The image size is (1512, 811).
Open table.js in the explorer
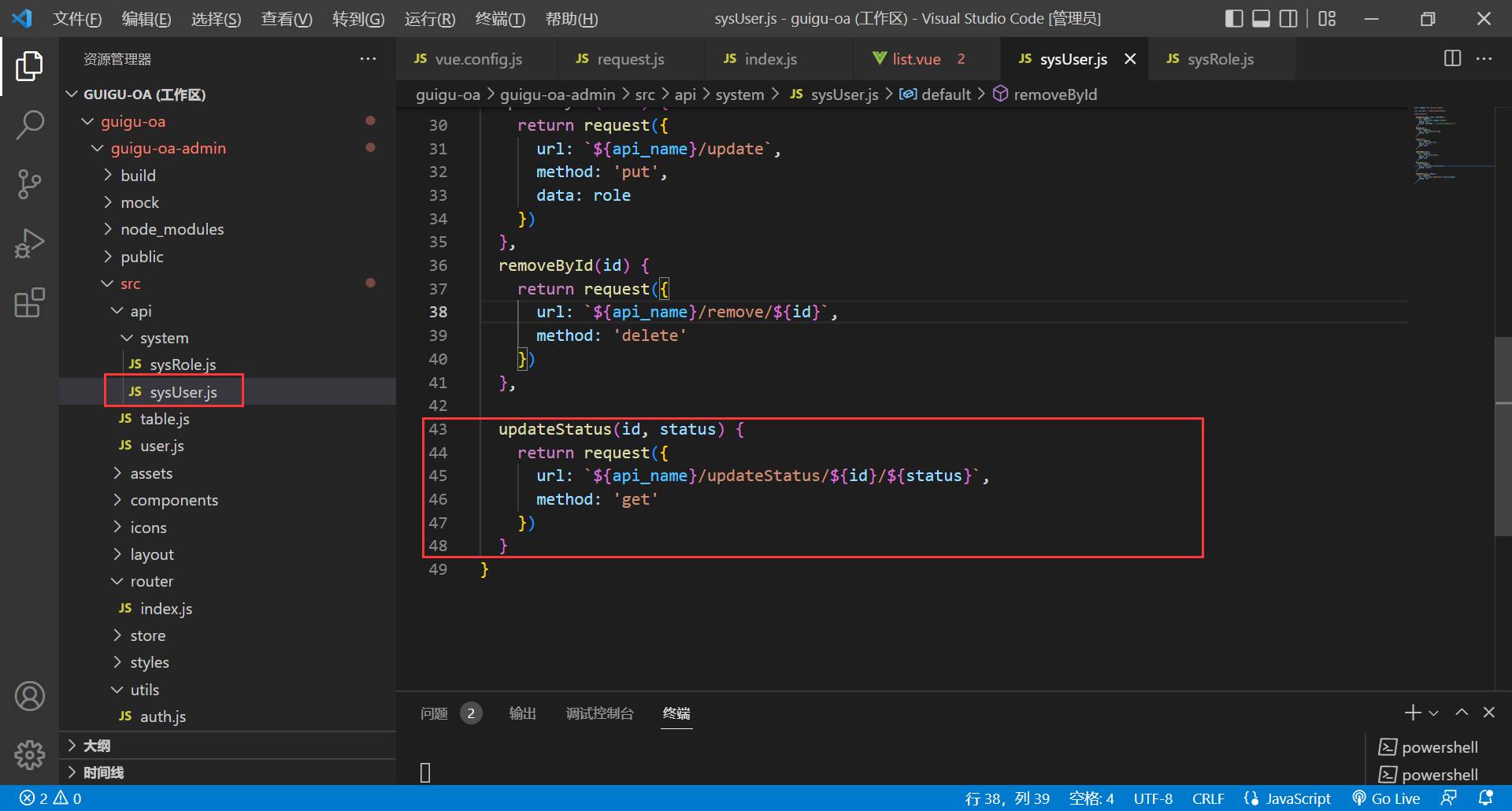pos(165,419)
